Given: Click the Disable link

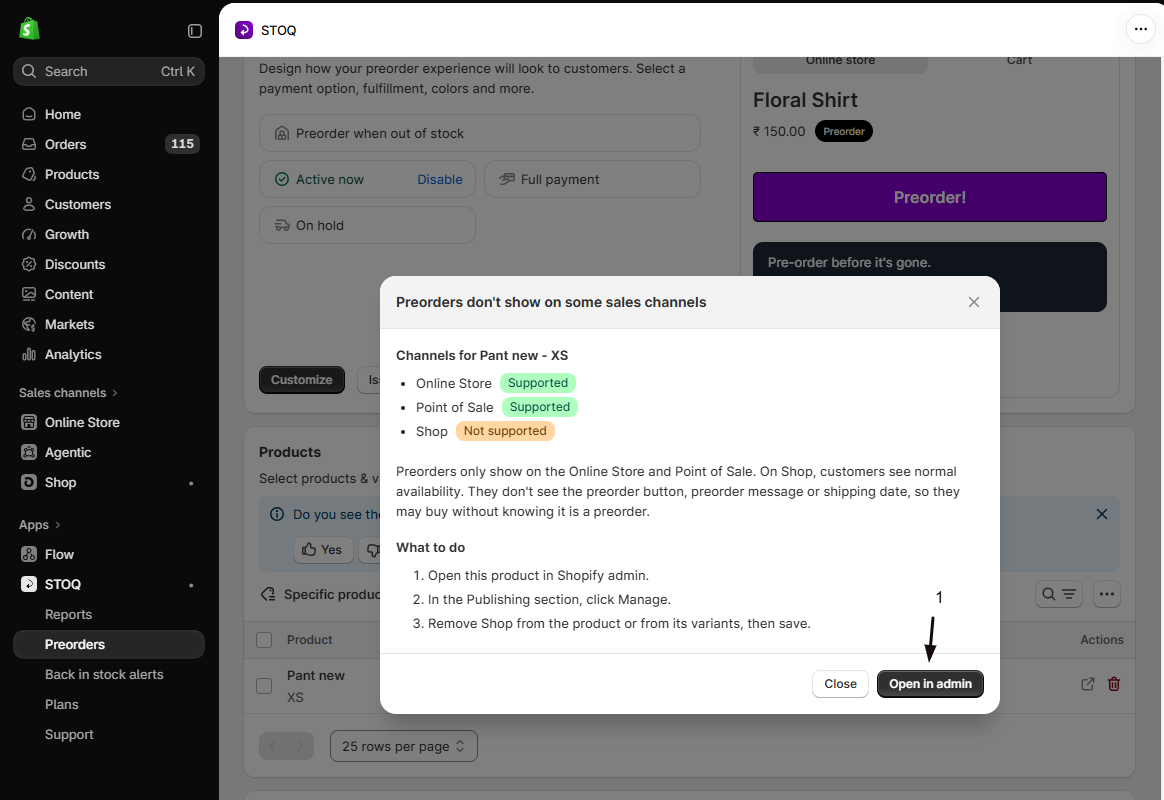Looking at the screenshot, I should click(x=439, y=180).
